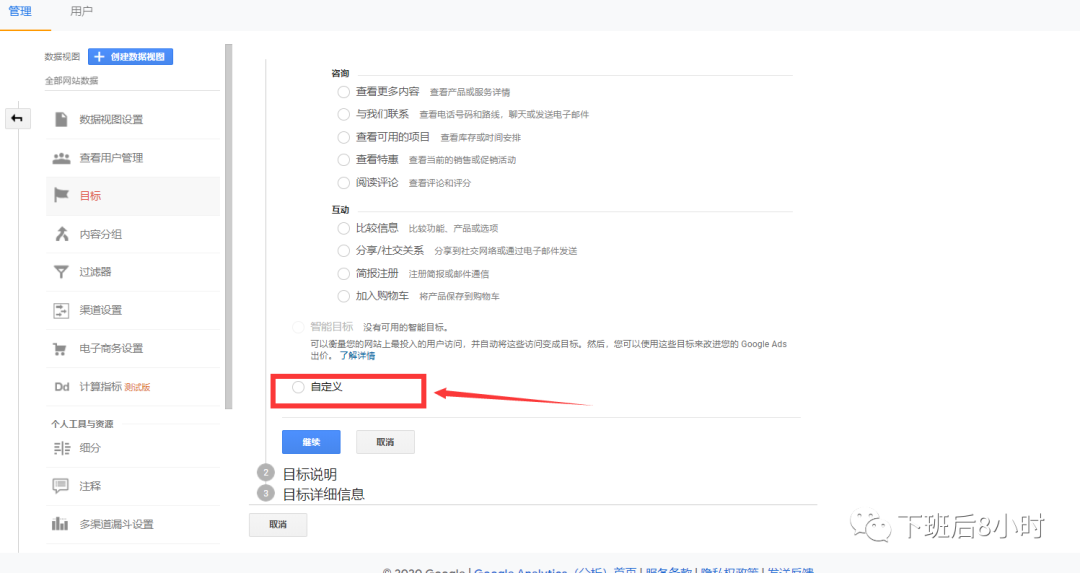1080x573 pixels.
Task: Click the 全部网站数据 view name
Action: [x=72, y=81]
